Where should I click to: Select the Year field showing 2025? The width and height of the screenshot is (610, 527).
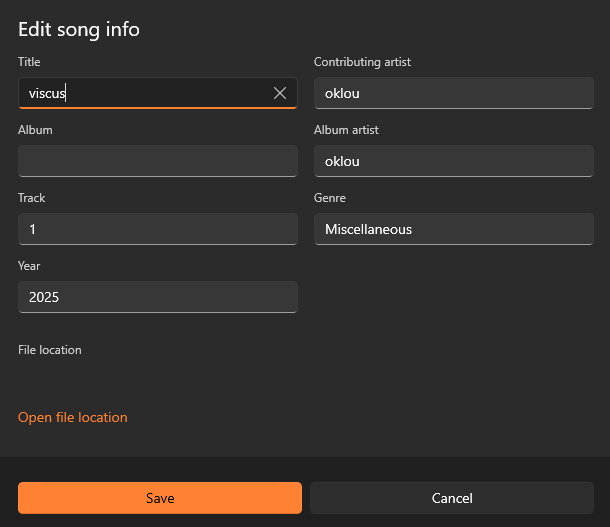157,297
